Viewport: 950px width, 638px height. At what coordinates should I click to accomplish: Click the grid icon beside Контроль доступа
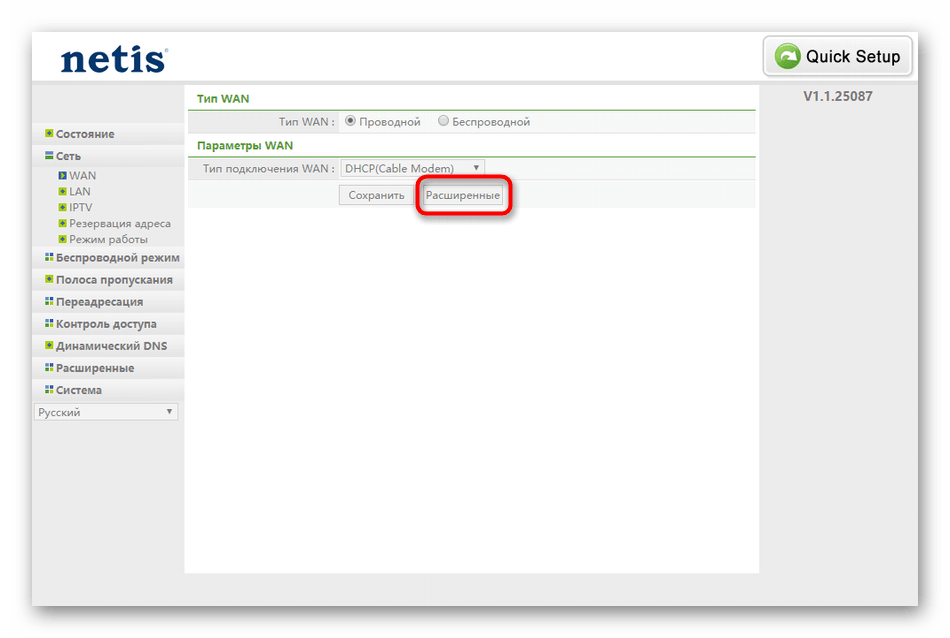[49, 324]
